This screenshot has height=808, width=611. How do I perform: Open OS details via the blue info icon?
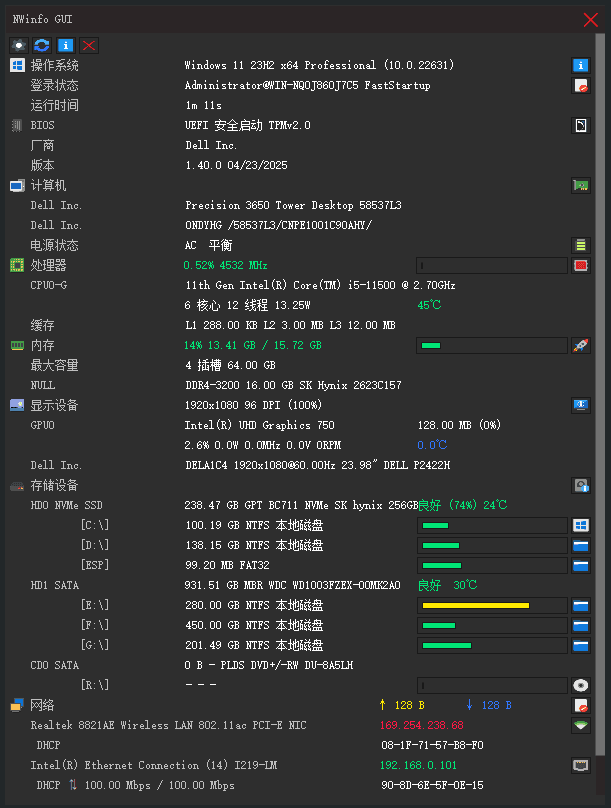pos(581,65)
